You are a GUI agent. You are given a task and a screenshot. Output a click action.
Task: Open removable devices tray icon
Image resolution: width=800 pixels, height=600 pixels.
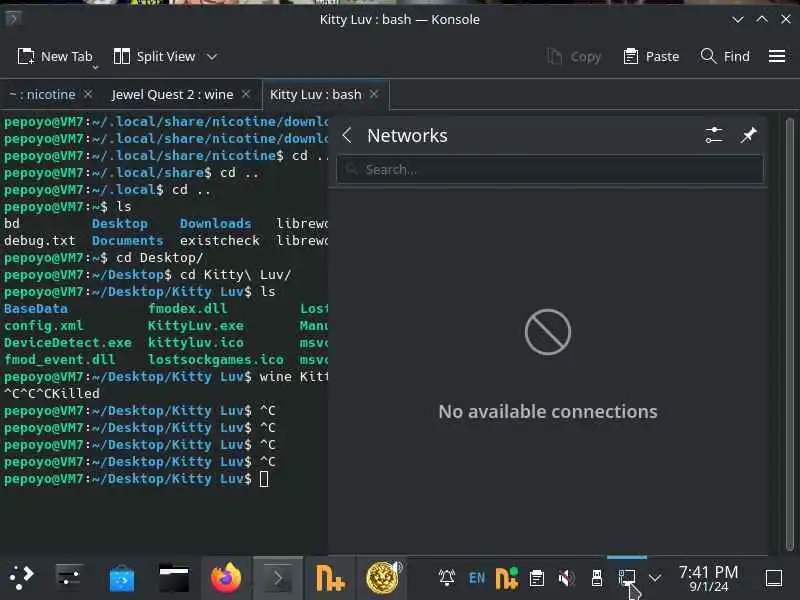pos(596,578)
